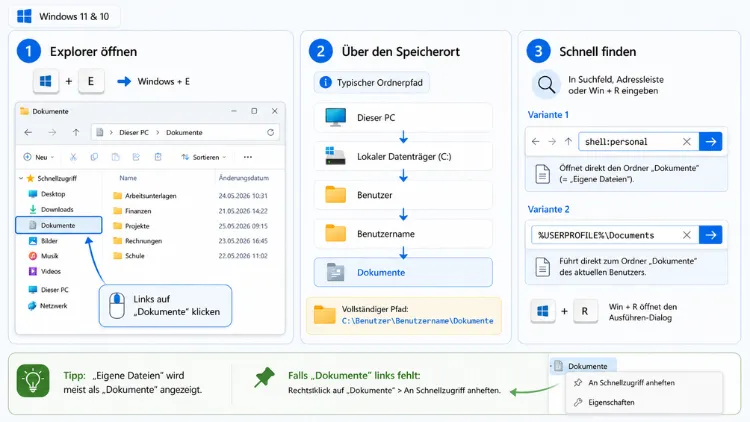Click the magnifier search icon
Image resolution: width=750 pixels, height=422 pixels.
point(546,85)
